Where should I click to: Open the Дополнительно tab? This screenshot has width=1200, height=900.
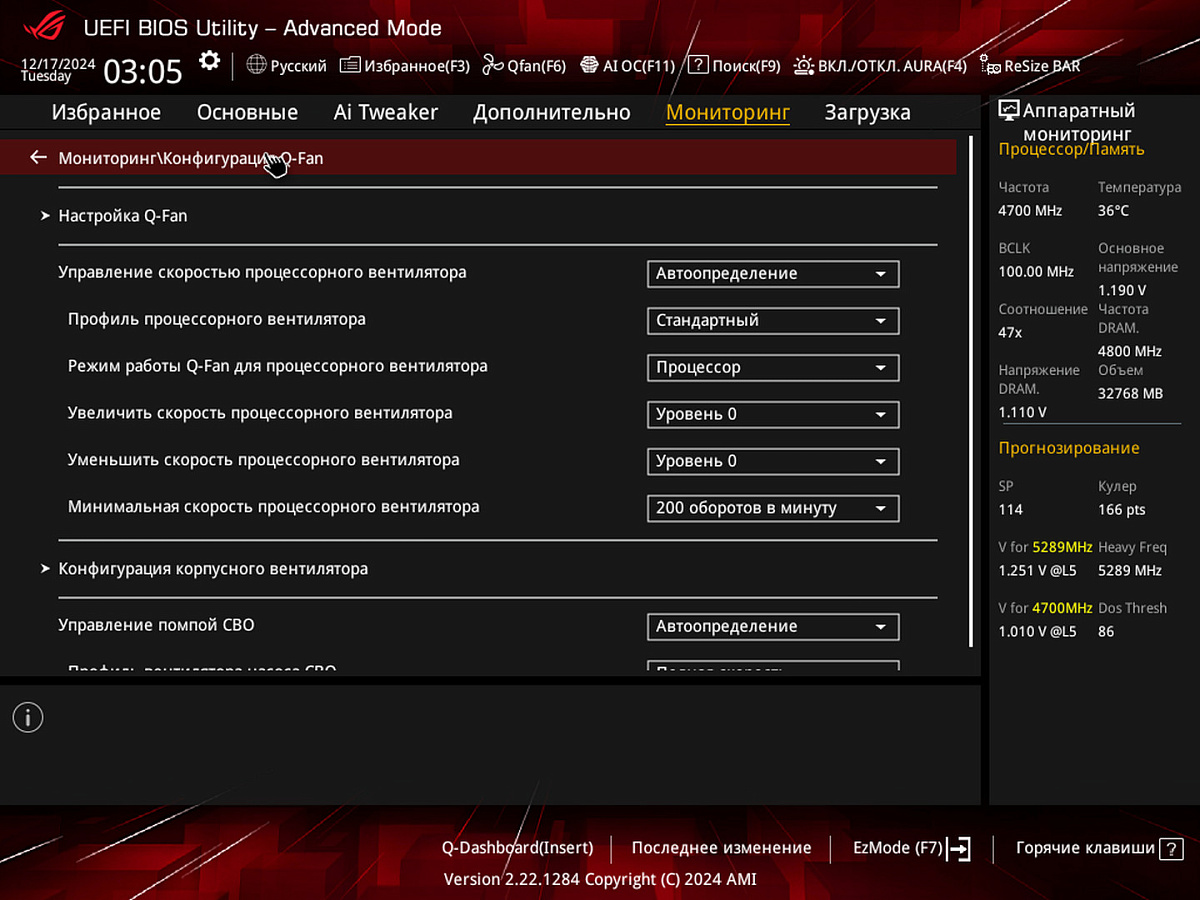552,112
